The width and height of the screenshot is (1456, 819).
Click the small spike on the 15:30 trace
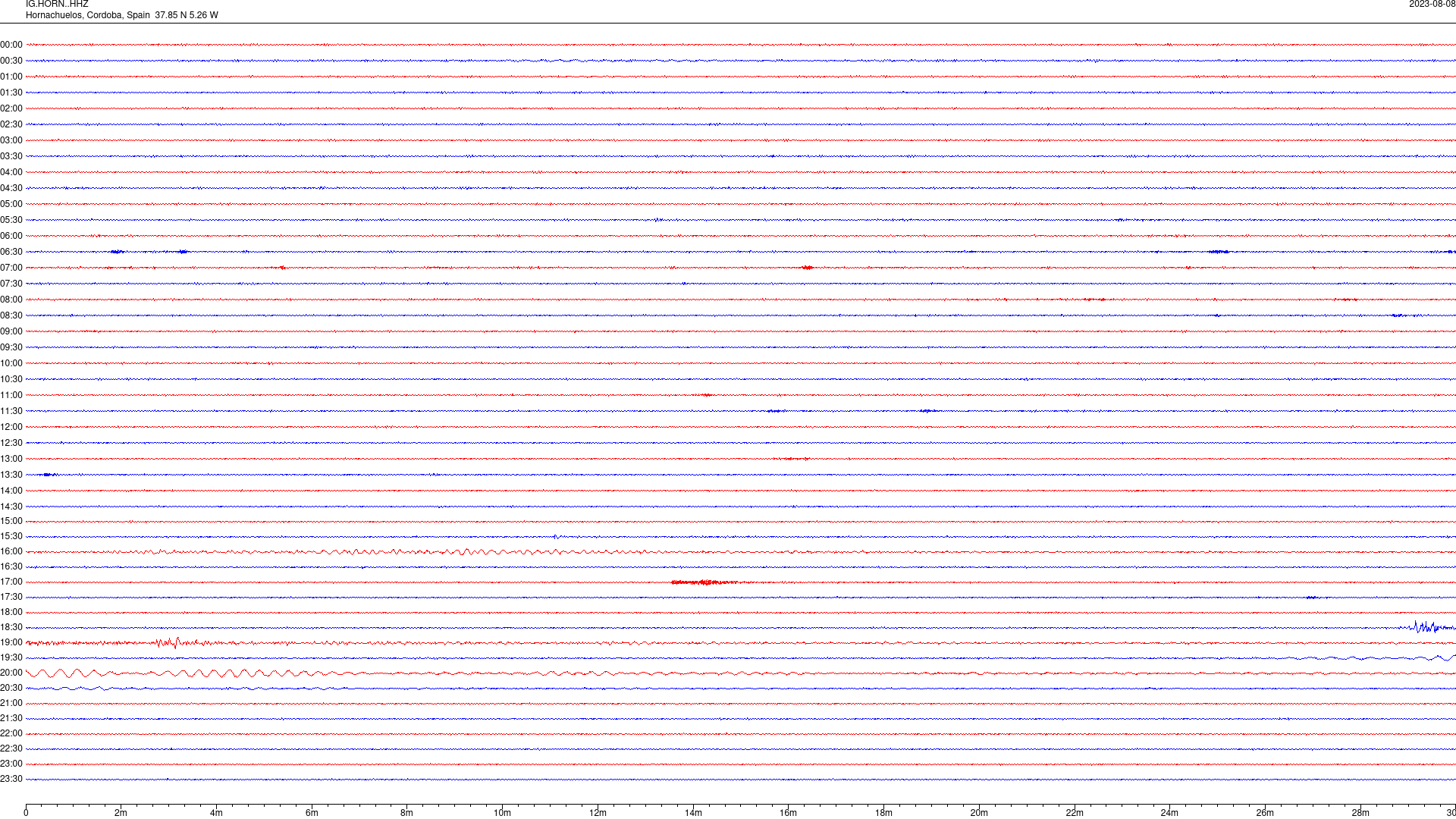[556, 537]
